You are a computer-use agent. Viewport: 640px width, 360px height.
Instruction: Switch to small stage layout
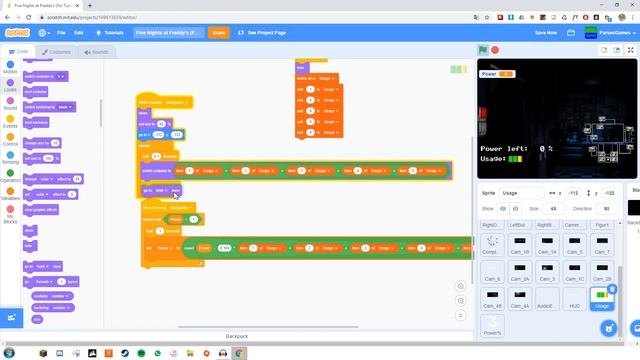pyautogui.click(x=604, y=50)
